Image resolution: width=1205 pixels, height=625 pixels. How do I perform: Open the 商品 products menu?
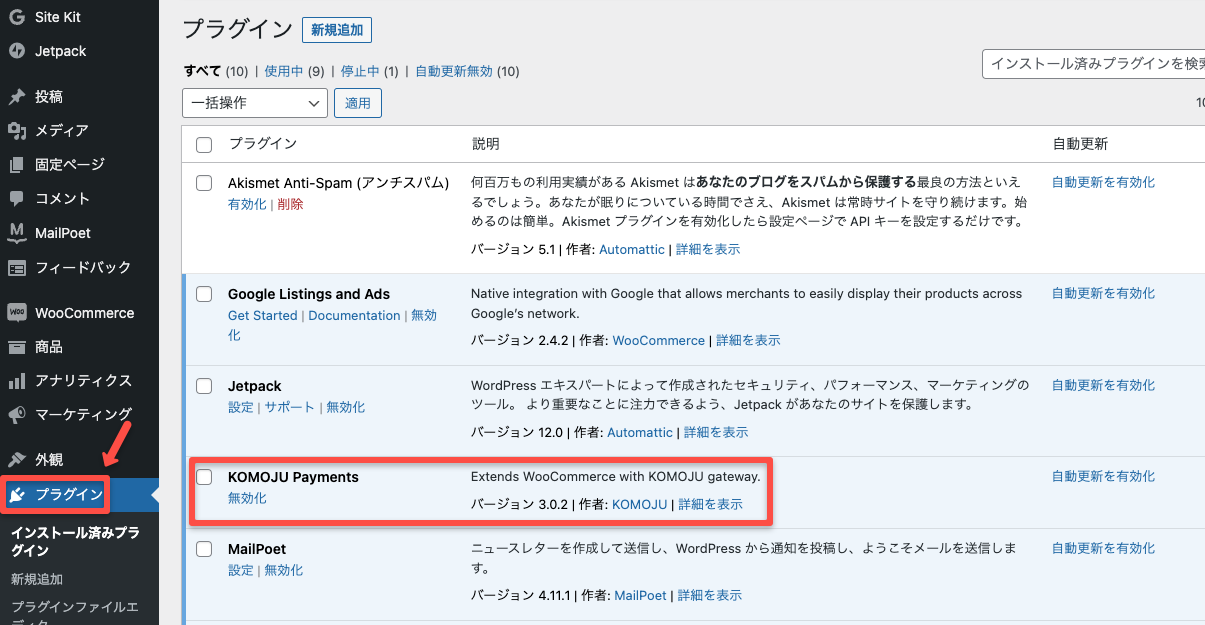(x=49, y=347)
